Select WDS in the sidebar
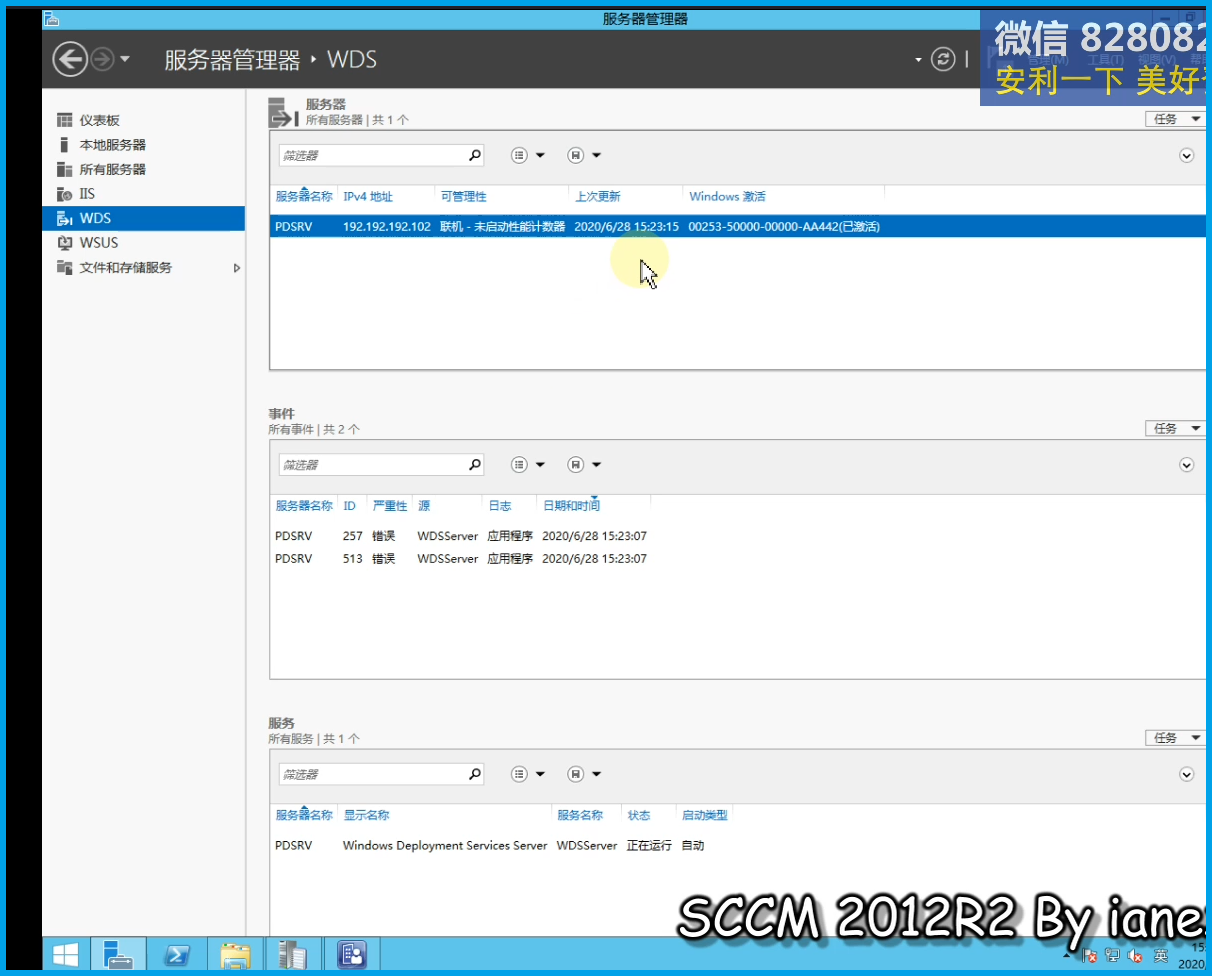This screenshot has width=1212, height=976. click(x=144, y=218)
